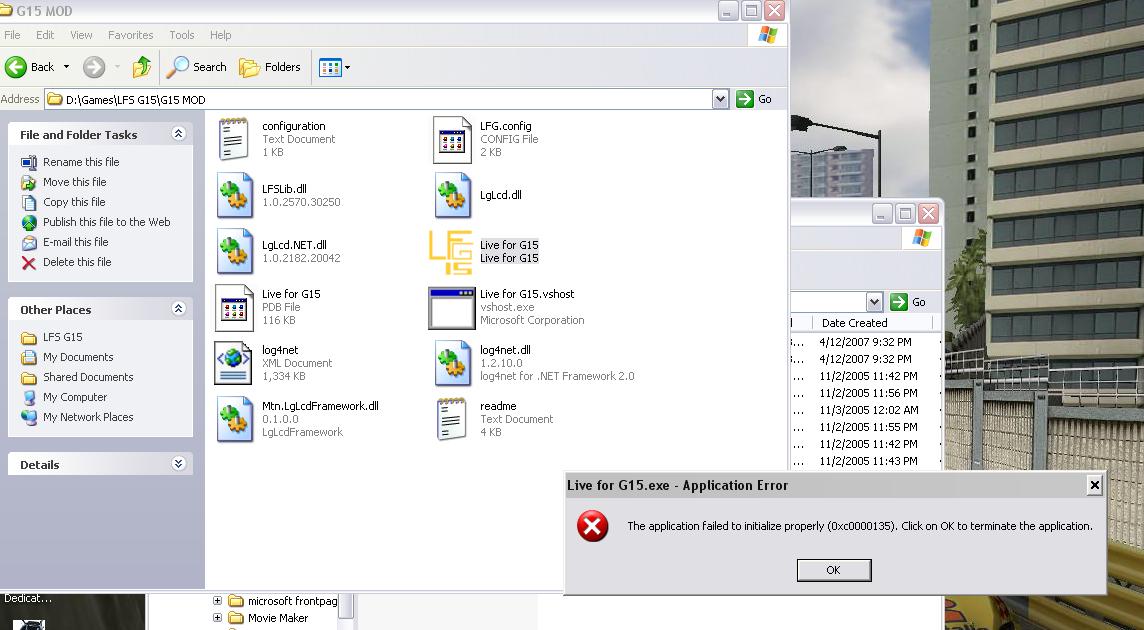Expand the Details panel
Image resolution: width=1144 pixels, height=630 pixels.
[x=178, y=464]
